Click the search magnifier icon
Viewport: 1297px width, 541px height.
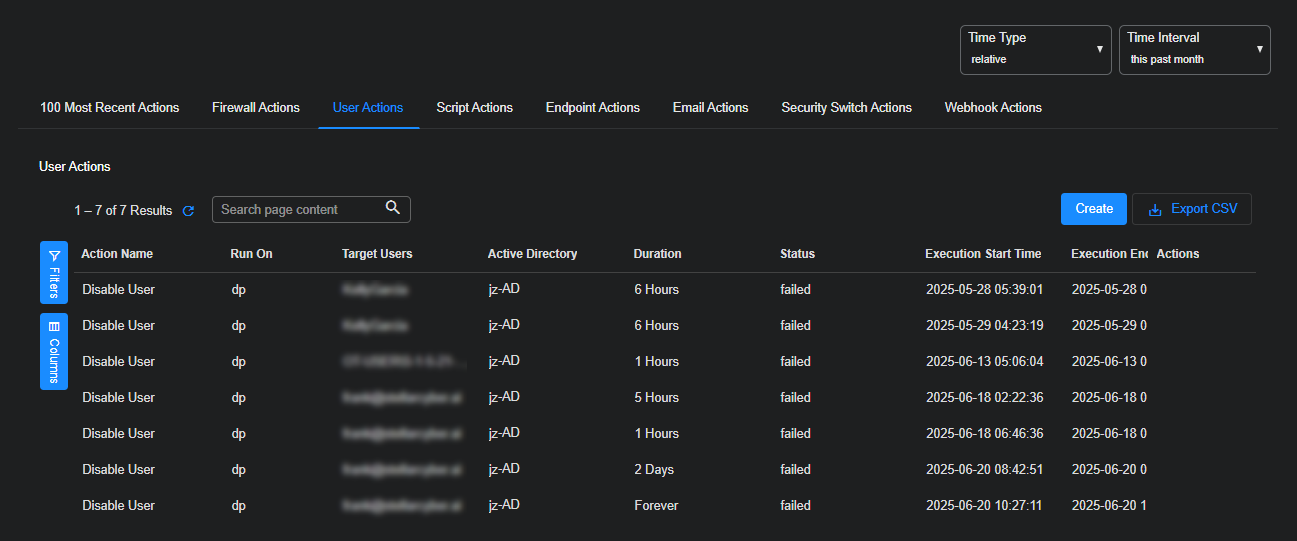click(x=393, y=208)
